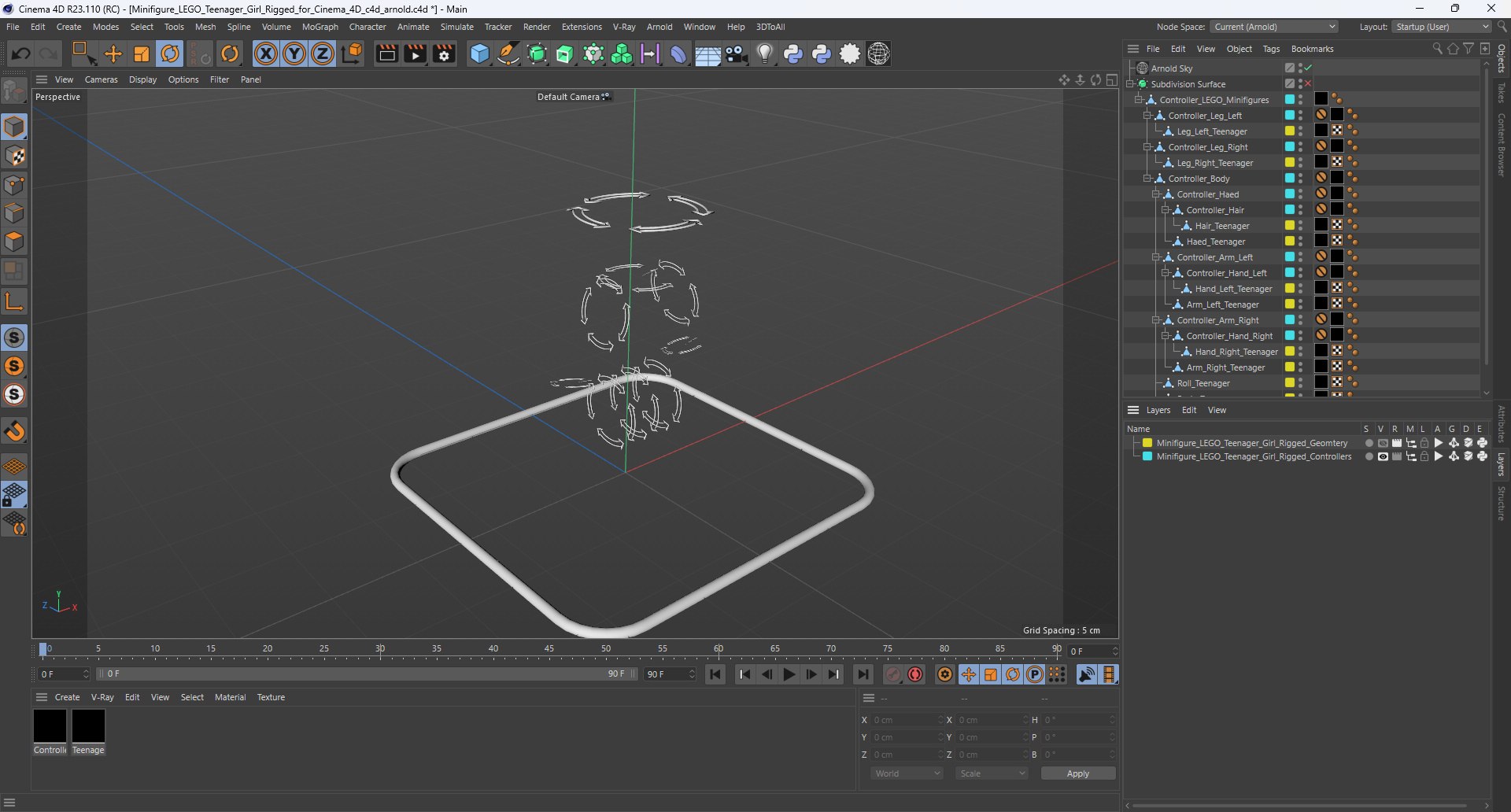Click the Enable Axis L-shaped icon
Screen dimensions: 1511x812
click(14, 301)
